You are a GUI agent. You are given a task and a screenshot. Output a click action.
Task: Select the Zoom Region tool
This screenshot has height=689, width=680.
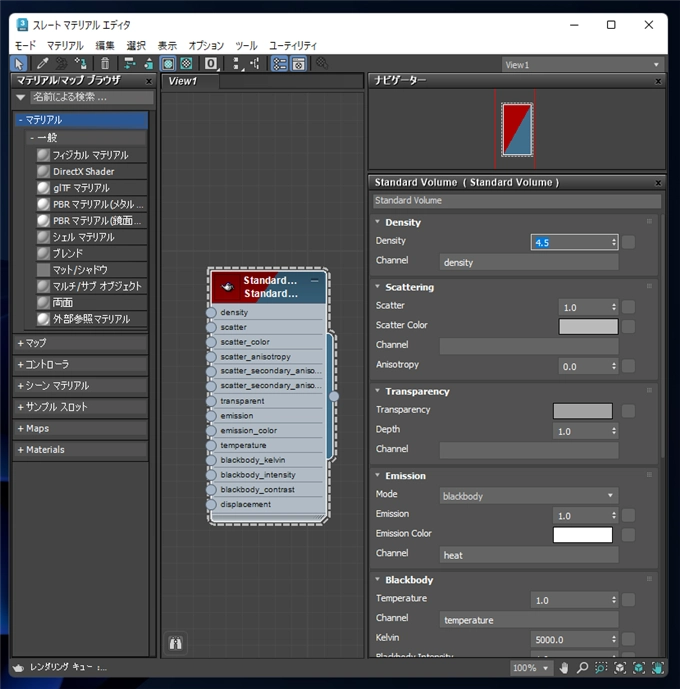(x=601, y=668)
